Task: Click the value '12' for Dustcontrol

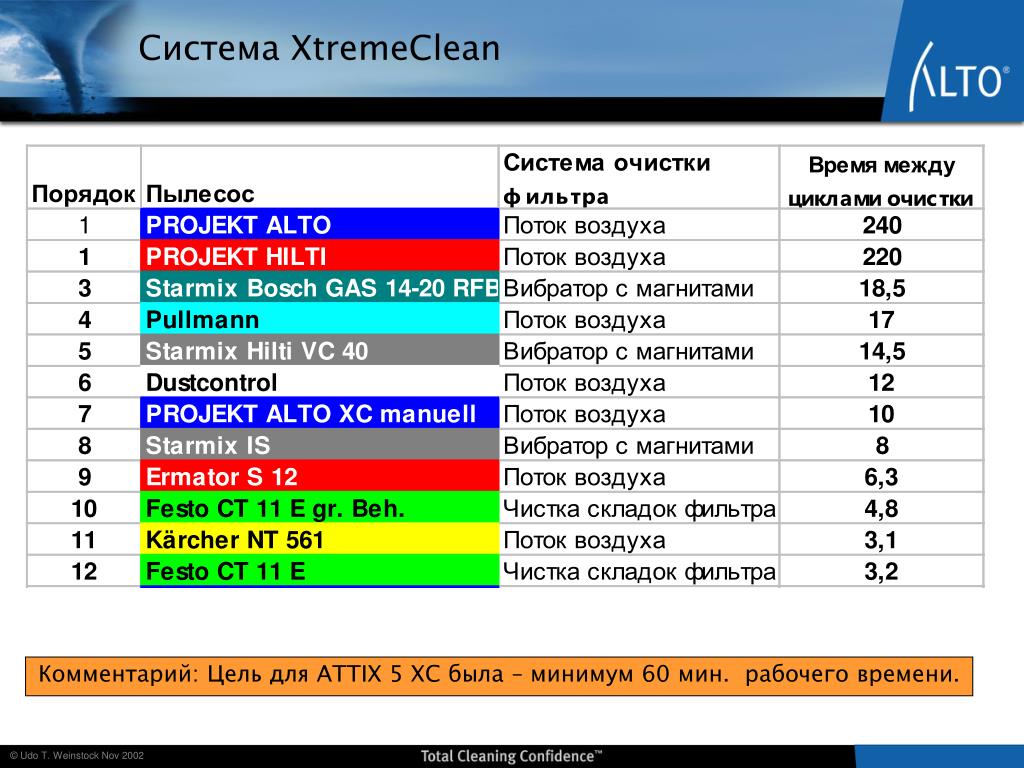Action: 882,383
